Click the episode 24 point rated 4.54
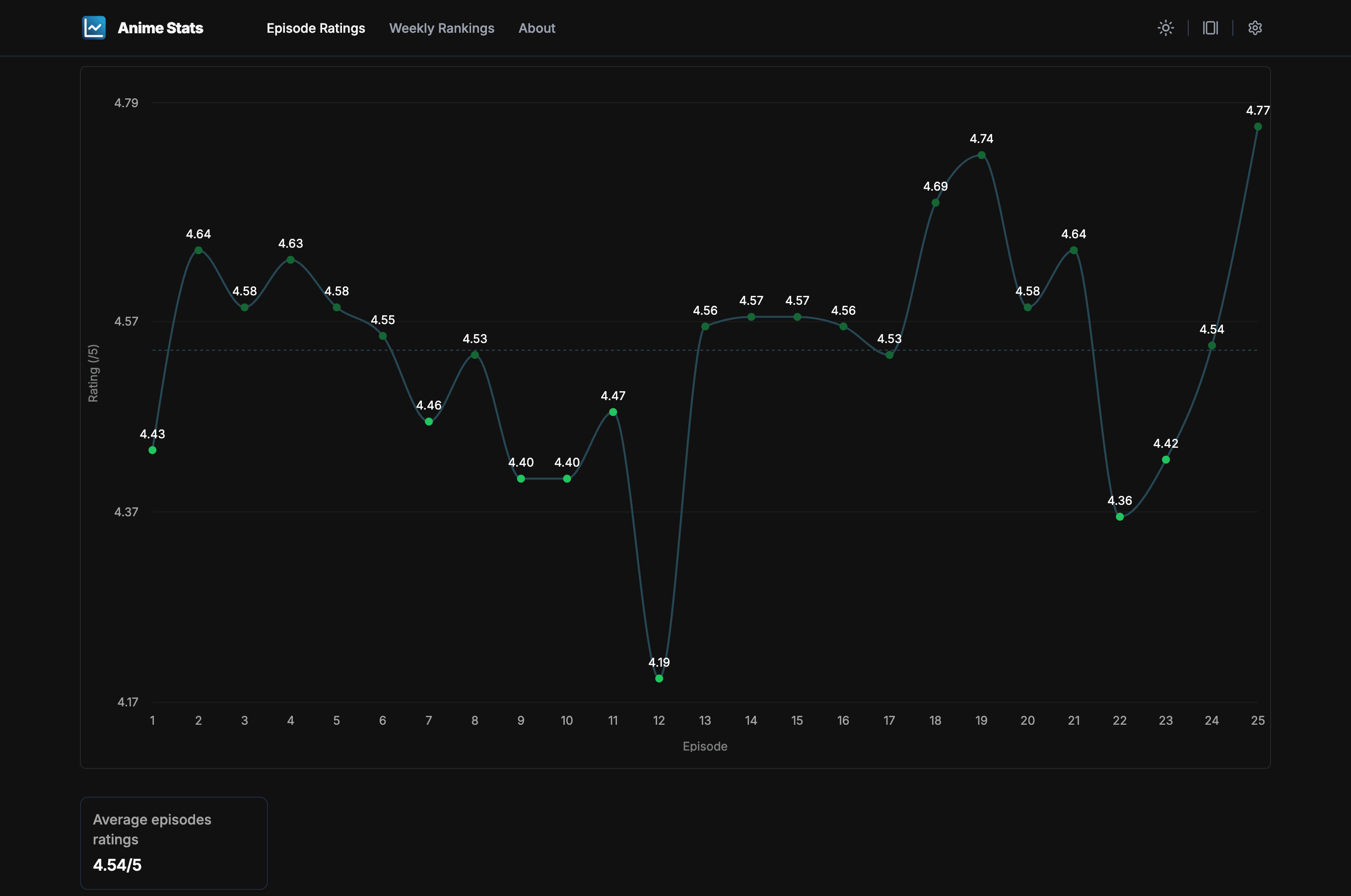The height and width of the screenshot is (896, 1351). coord(1211,345)
